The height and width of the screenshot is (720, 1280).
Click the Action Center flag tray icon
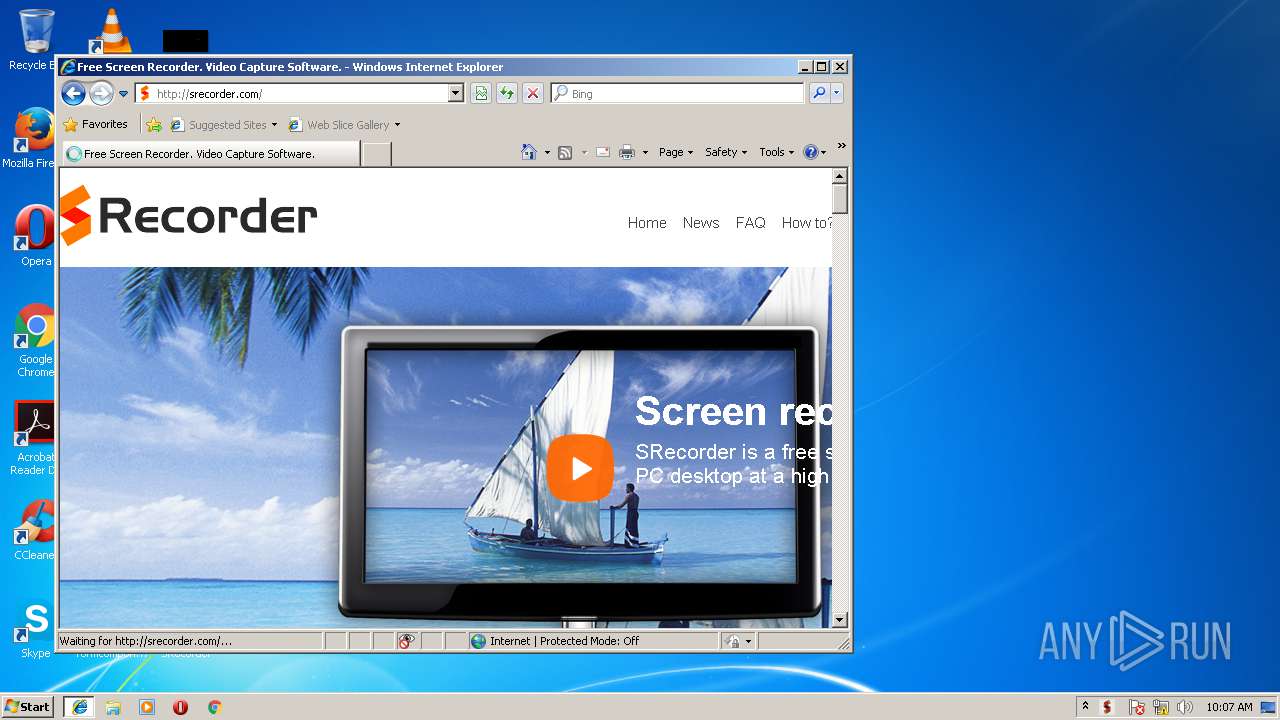[1137, 707]
